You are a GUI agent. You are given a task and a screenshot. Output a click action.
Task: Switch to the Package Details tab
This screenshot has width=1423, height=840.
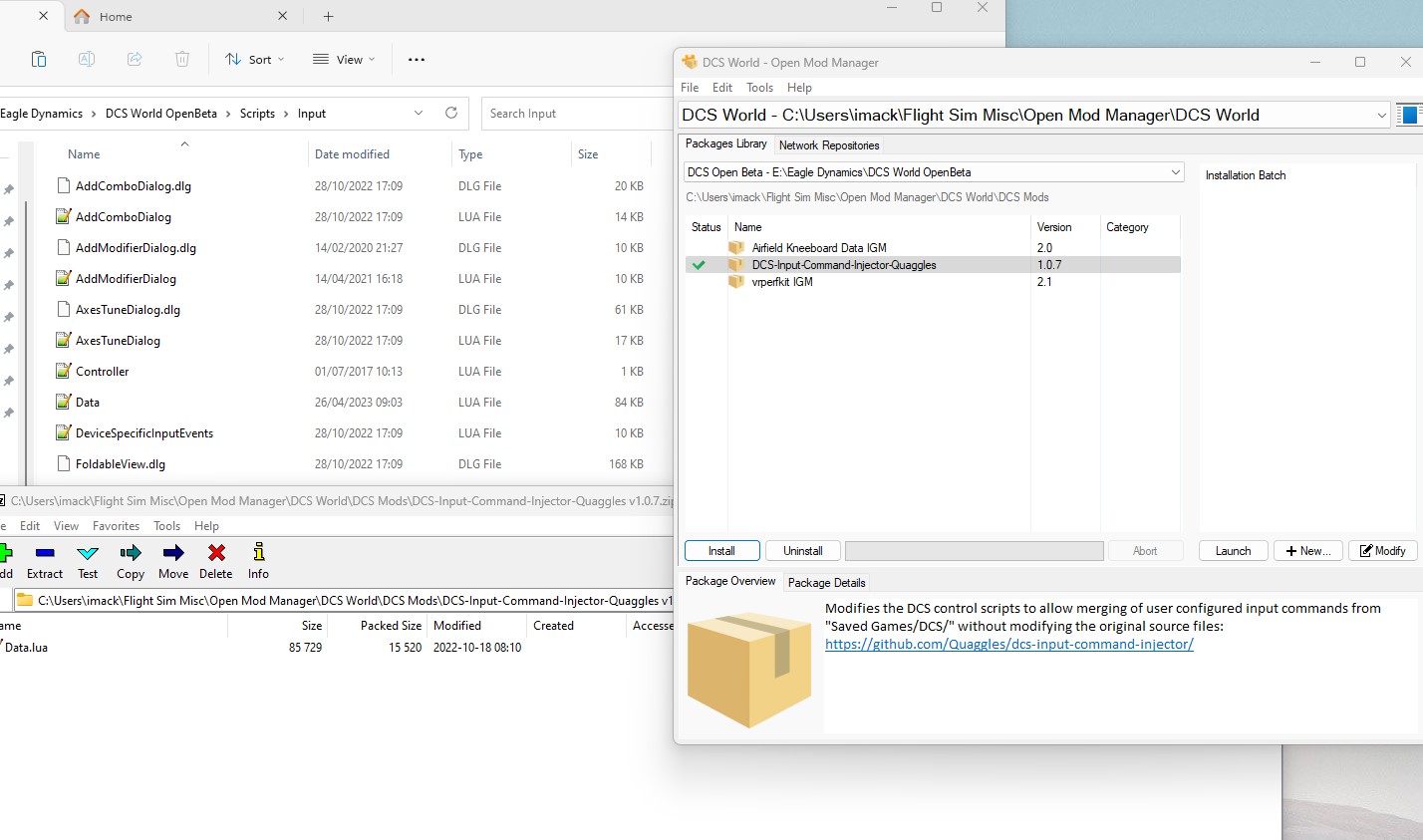tap(826, 583)
